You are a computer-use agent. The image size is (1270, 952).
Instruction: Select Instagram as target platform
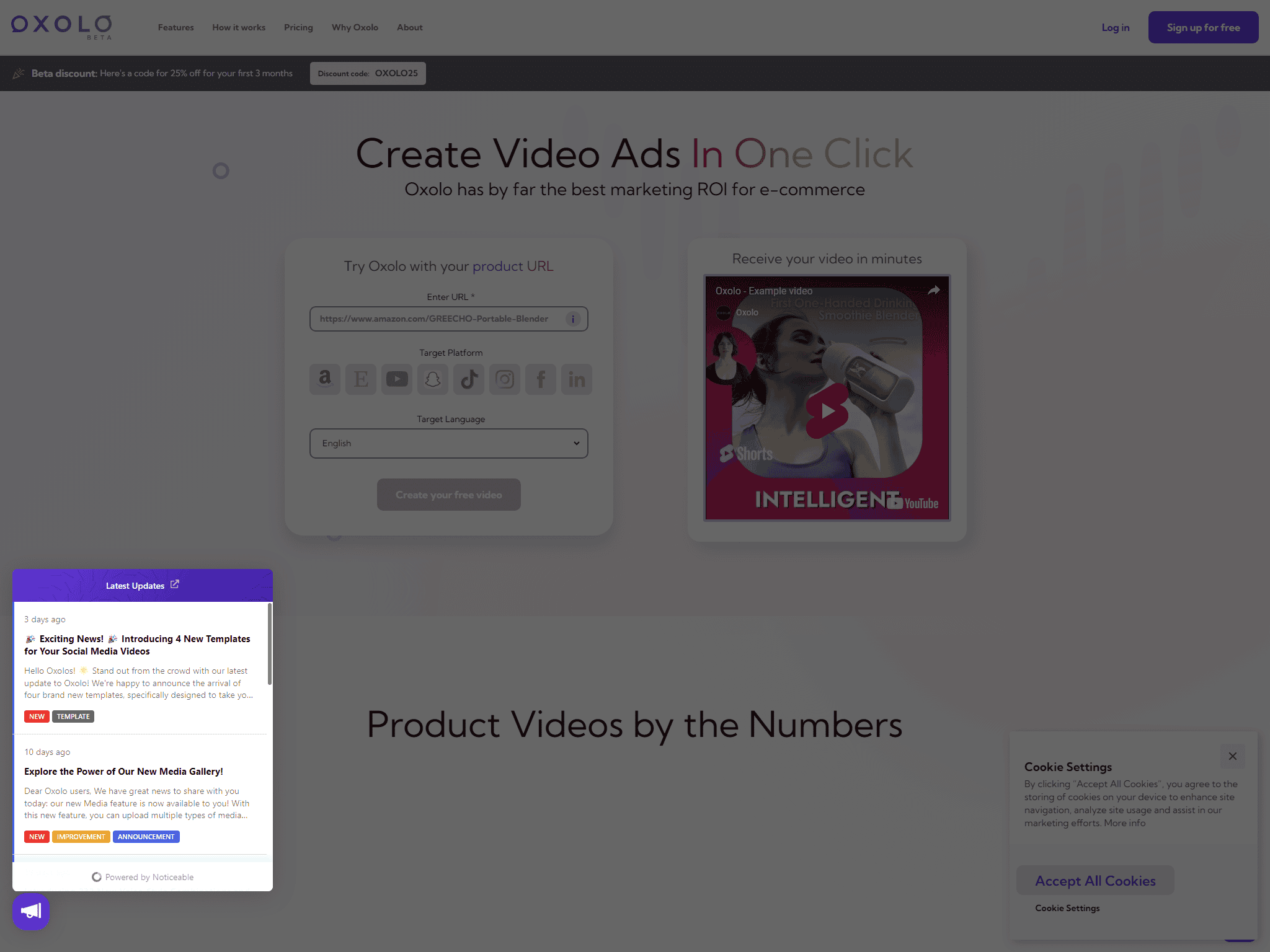pyautogui.click(x=505, y=379)
